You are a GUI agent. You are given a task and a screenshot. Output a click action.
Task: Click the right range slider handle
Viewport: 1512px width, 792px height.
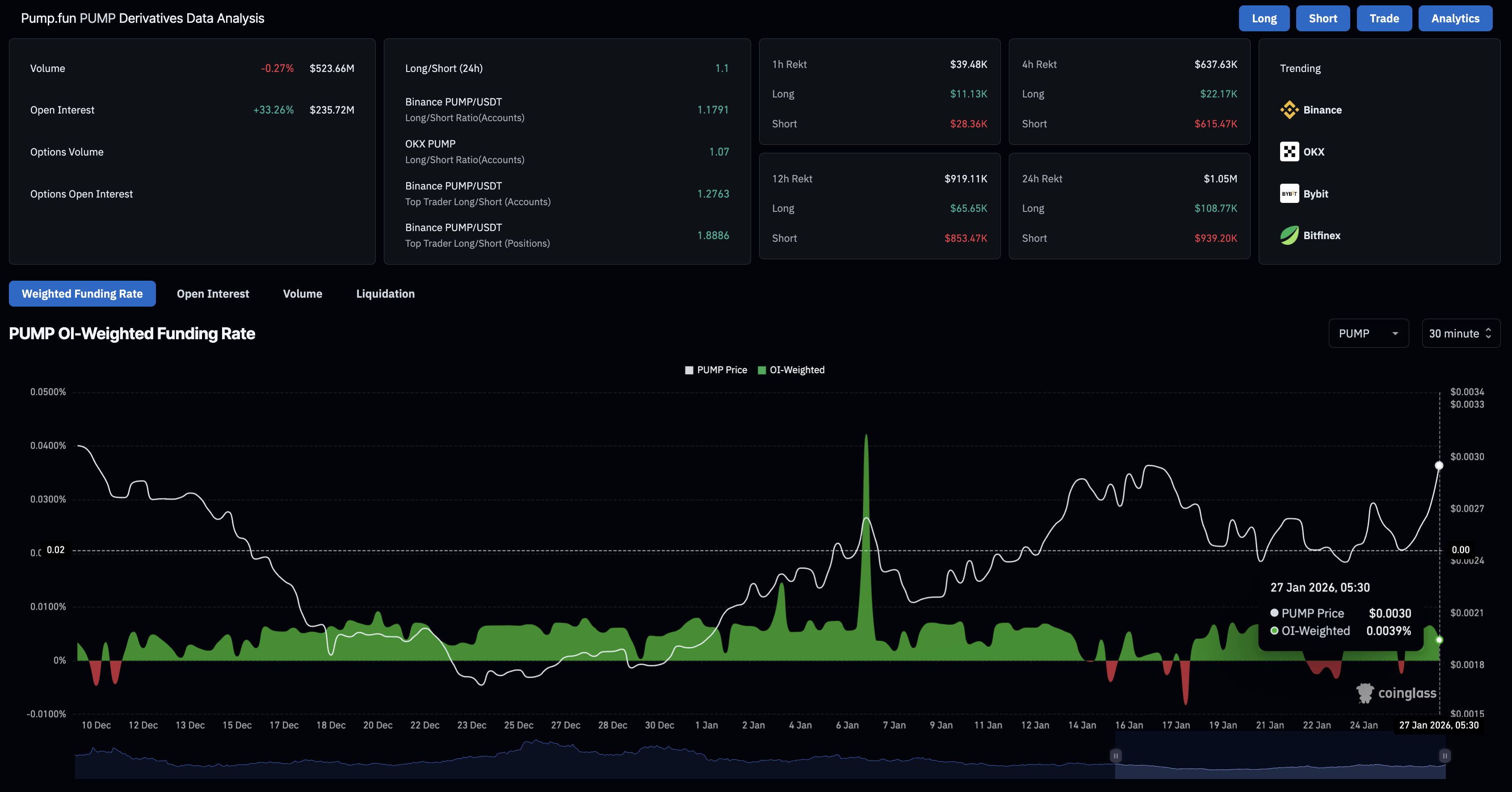coord(1445,756)
